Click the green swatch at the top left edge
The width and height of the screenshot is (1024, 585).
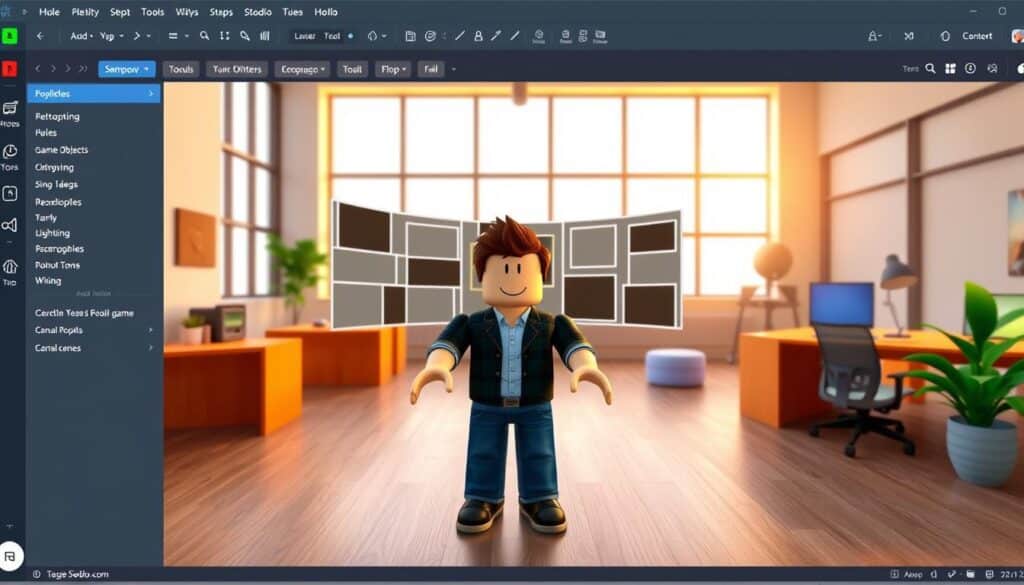(x=12, y=35)
